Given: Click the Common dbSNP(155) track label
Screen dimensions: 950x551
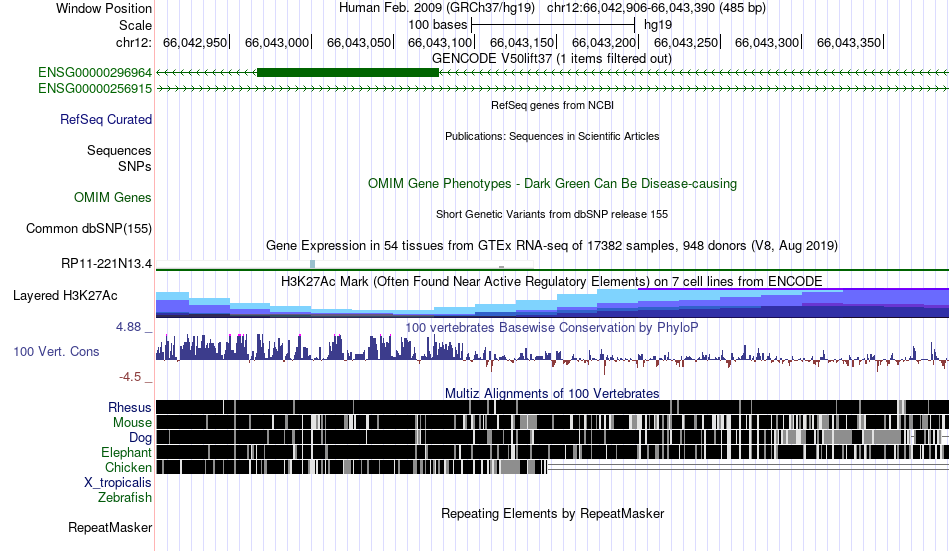Looking at the screenshot, I should pyautogui.click(x=89, y=229).
